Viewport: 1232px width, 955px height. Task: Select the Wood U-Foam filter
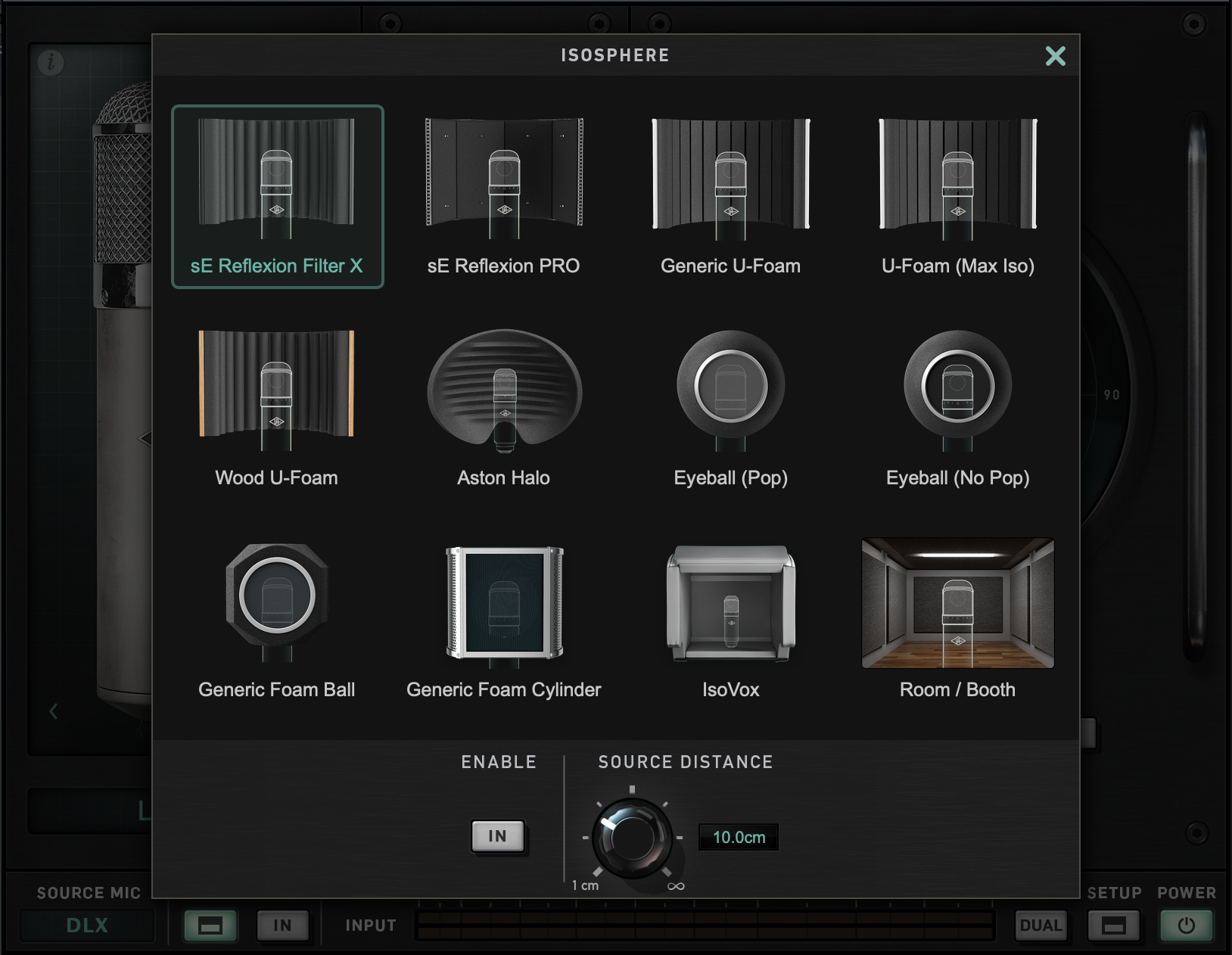point(277,409)
